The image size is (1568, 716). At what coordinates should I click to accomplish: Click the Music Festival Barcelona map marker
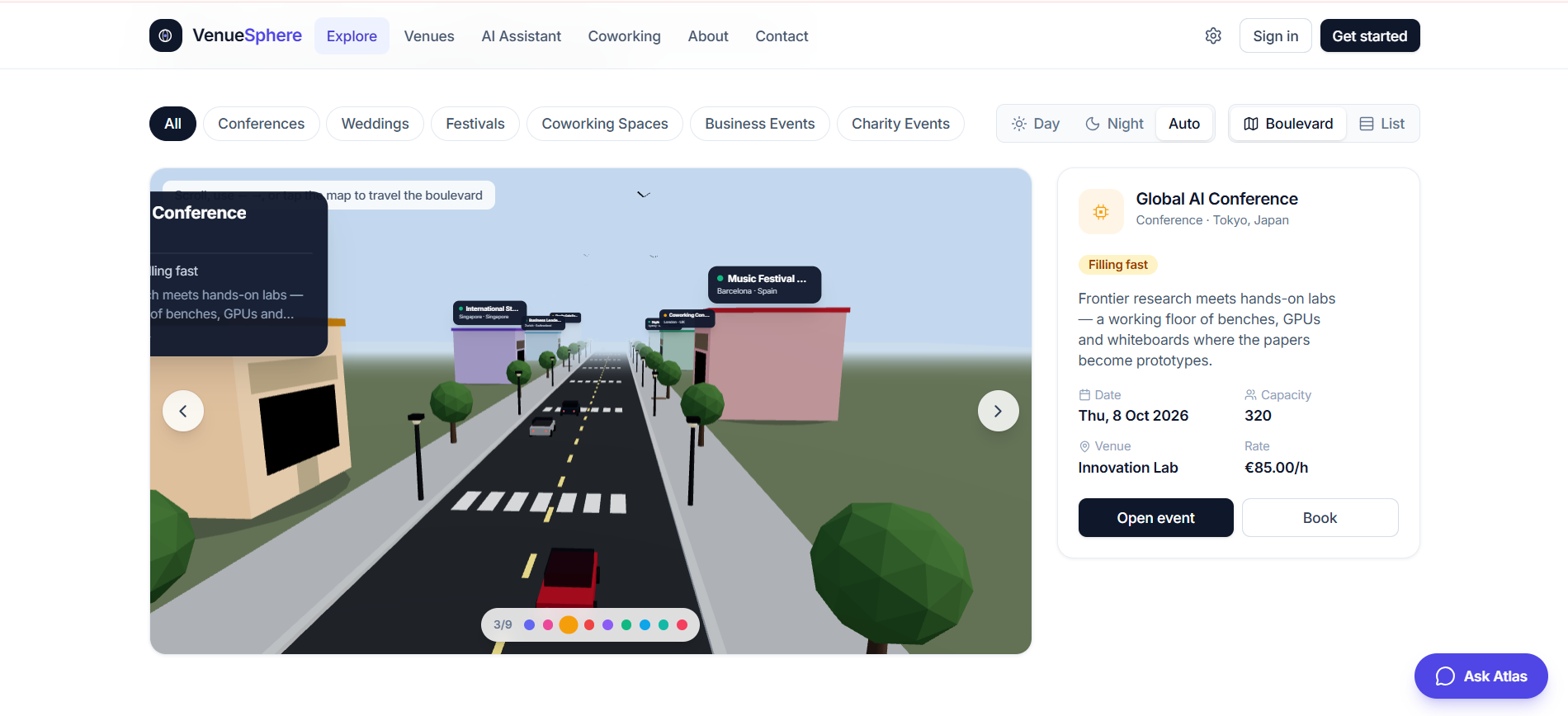(764, 285)
